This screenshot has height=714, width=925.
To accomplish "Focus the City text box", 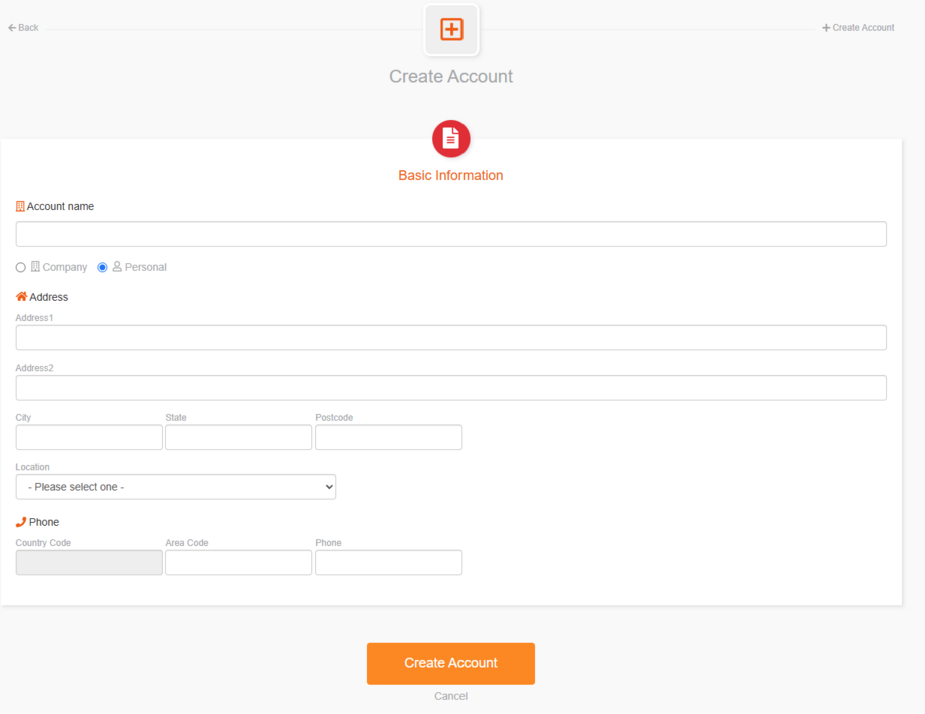I will pyautogui.click(x=89, y=437).
